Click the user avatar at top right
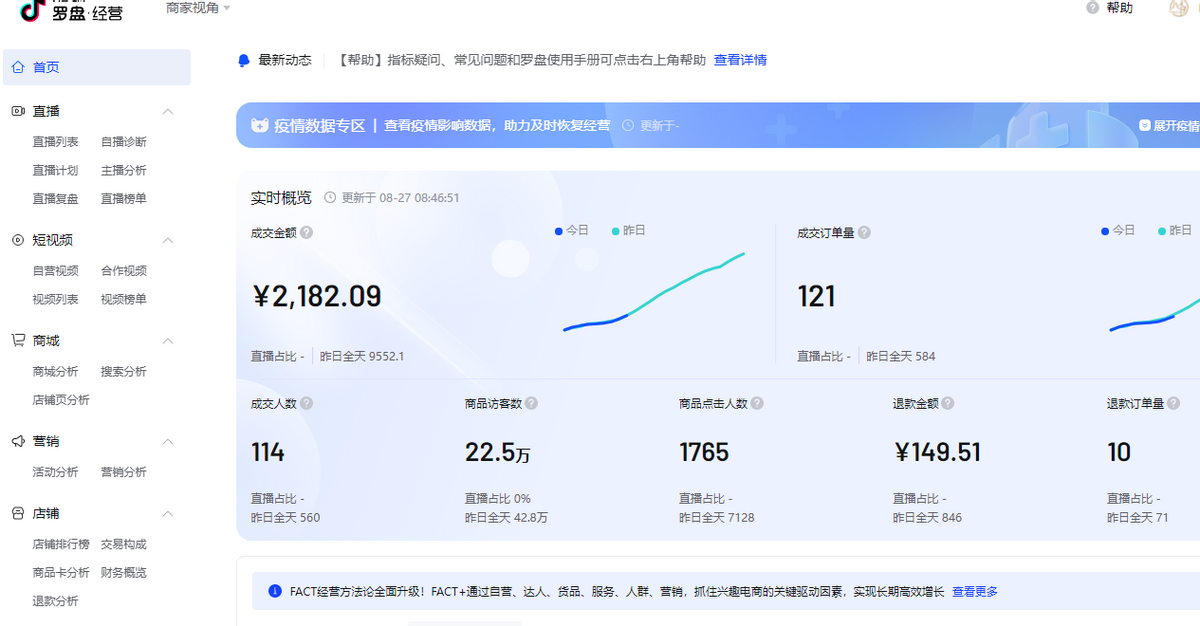Viewport: 1200px width, 626px height. pos(1180,8)
